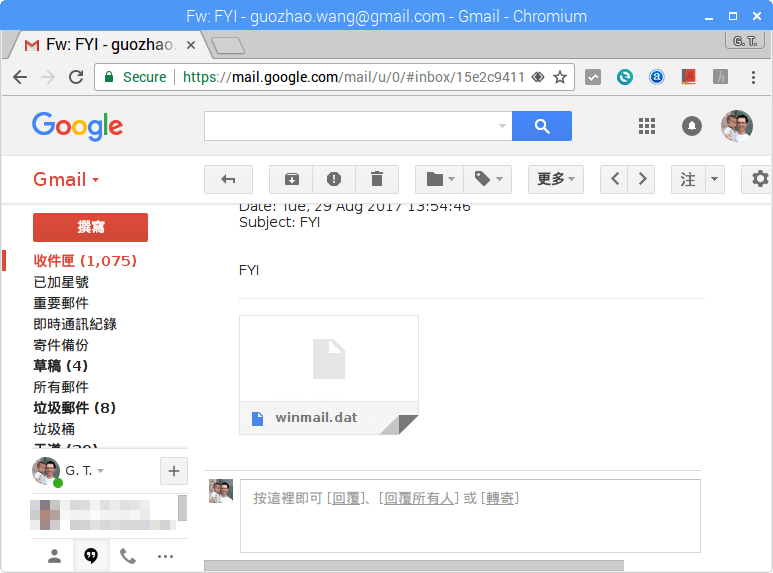This screenshot has width=773, height=573.
Task: Show search options dropdown arrow
Action: point(502,126)
